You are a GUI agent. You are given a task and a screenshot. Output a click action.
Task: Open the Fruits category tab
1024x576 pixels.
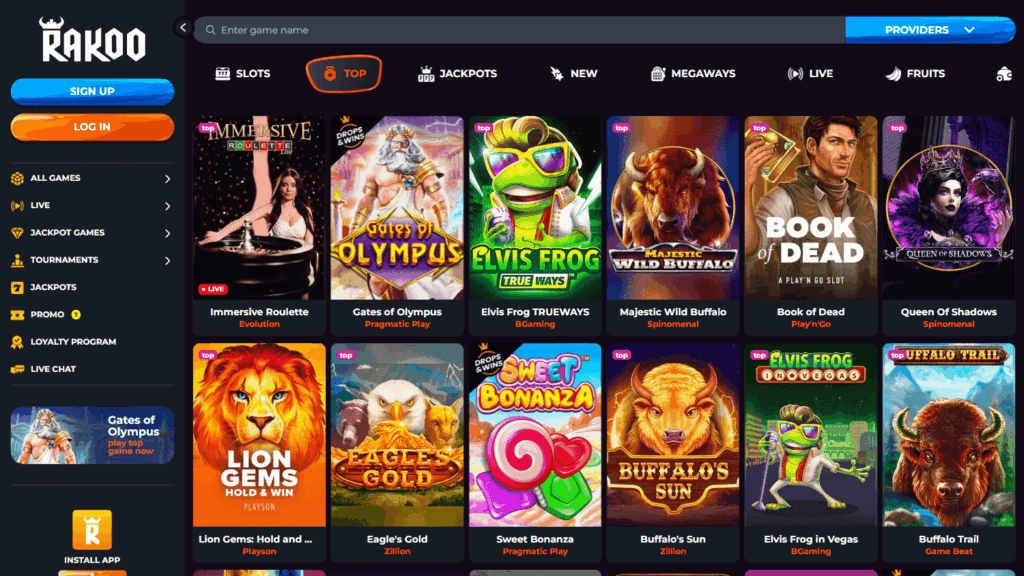click(916, 74)
